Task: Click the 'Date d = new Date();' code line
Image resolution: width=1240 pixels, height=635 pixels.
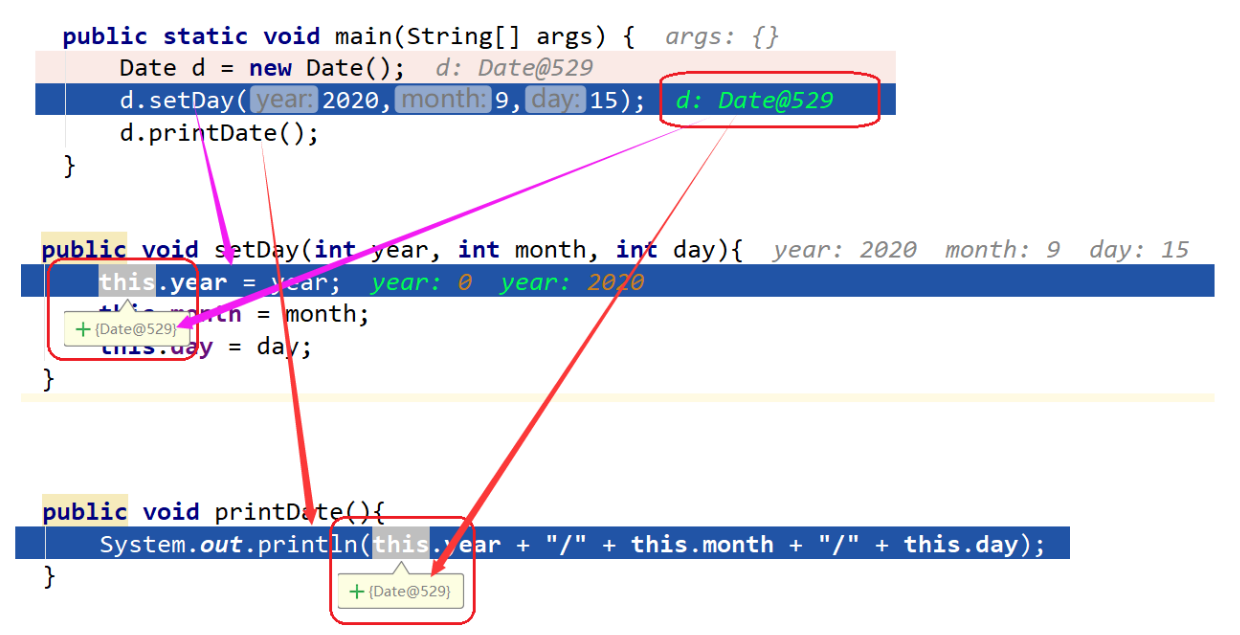Action: point(262,68)
